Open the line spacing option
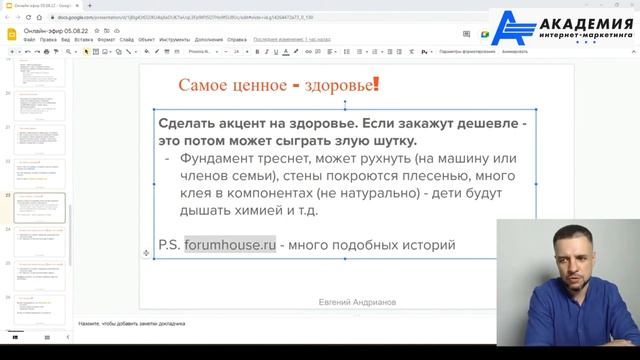Screen dimensions: 640x360 coord(347,52)
